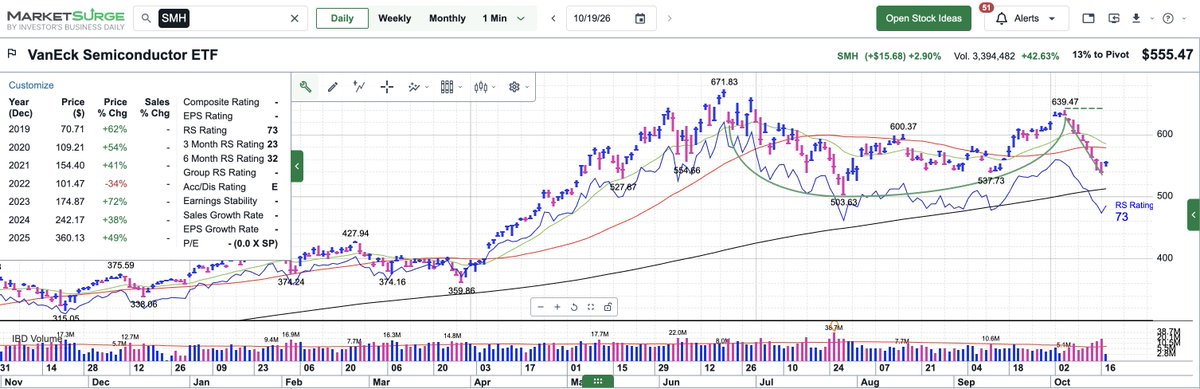
Task: Click the 51 alerts notification badge
Action: (987, 7)
